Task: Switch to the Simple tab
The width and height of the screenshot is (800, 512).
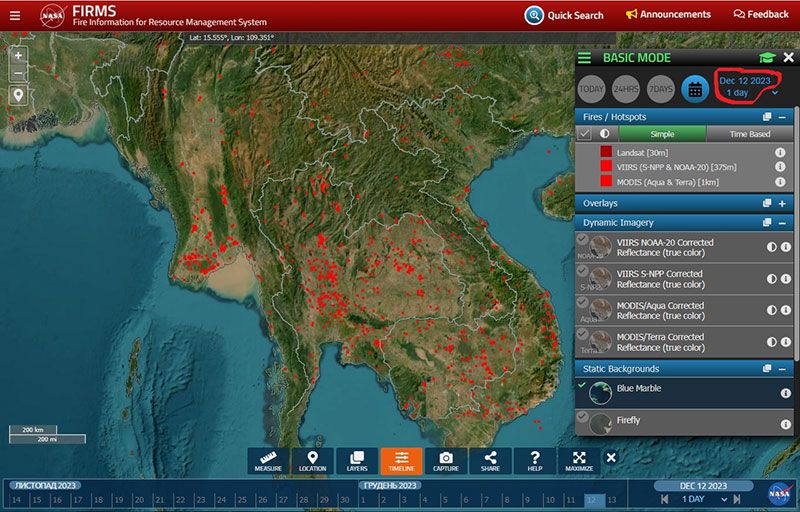Action: pos(662,134)
